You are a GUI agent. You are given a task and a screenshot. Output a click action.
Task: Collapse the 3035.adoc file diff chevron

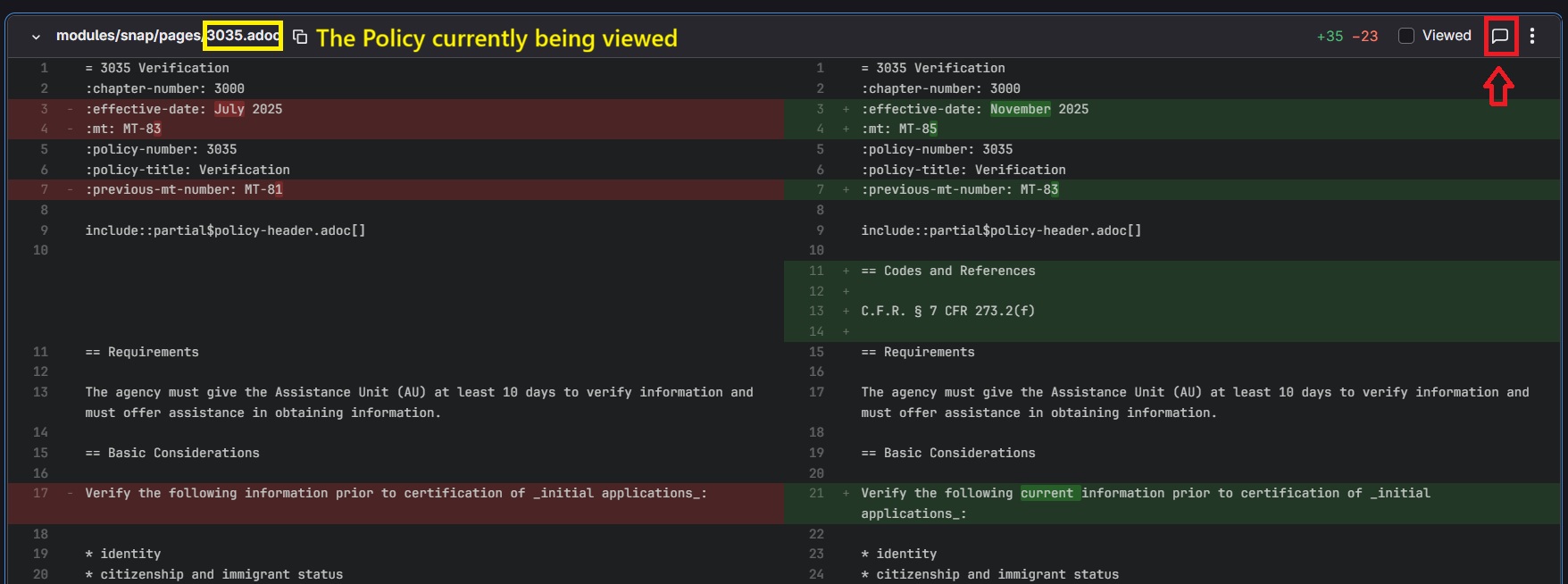pos(36,37)
